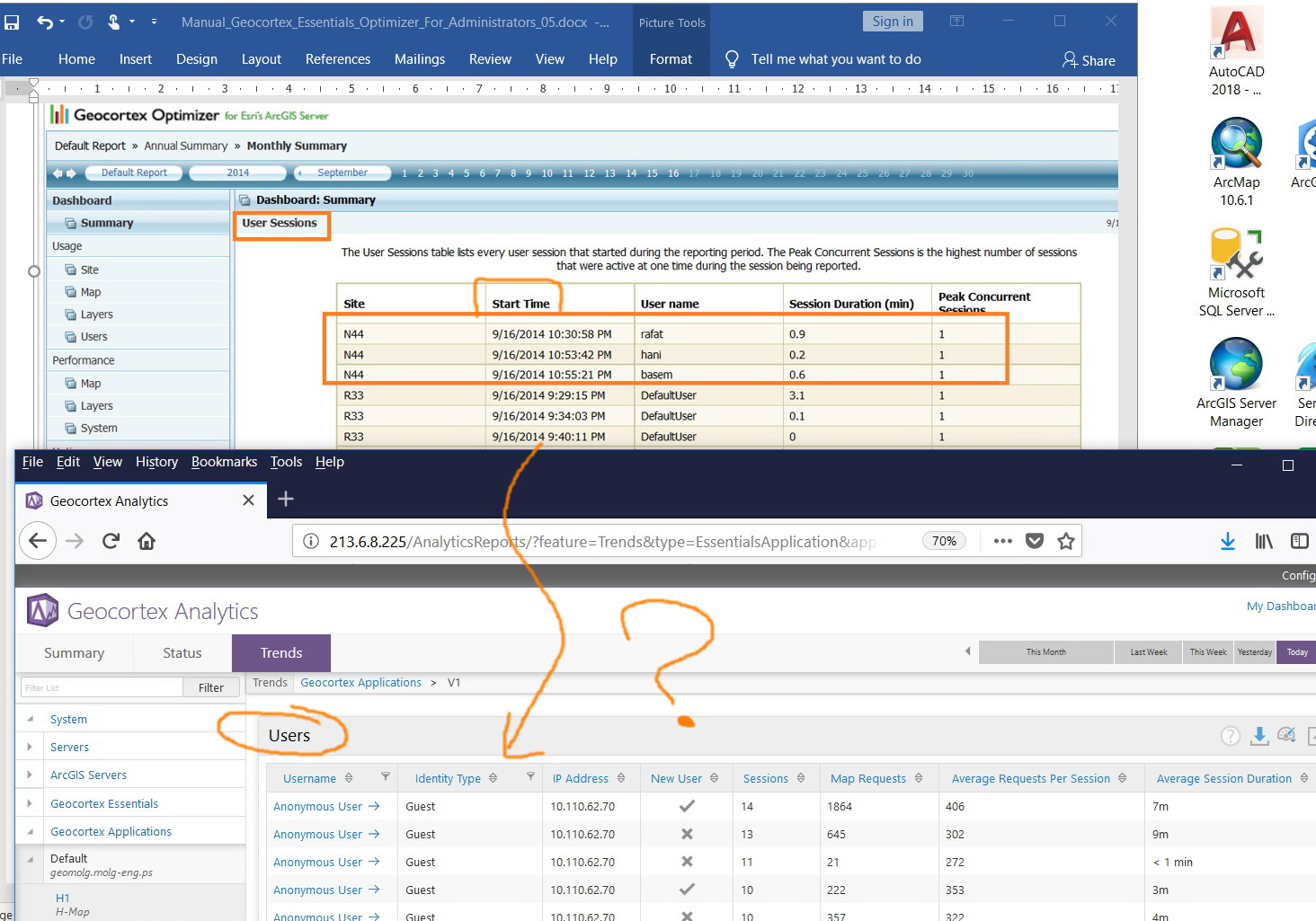Collapse the Default application node arrow

(x=31, y=859)
